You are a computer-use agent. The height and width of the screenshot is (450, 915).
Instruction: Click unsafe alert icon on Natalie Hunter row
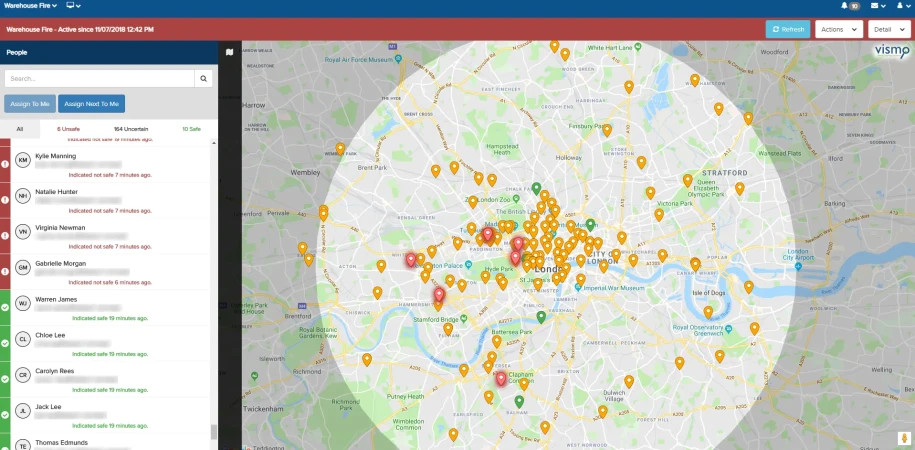5,200
